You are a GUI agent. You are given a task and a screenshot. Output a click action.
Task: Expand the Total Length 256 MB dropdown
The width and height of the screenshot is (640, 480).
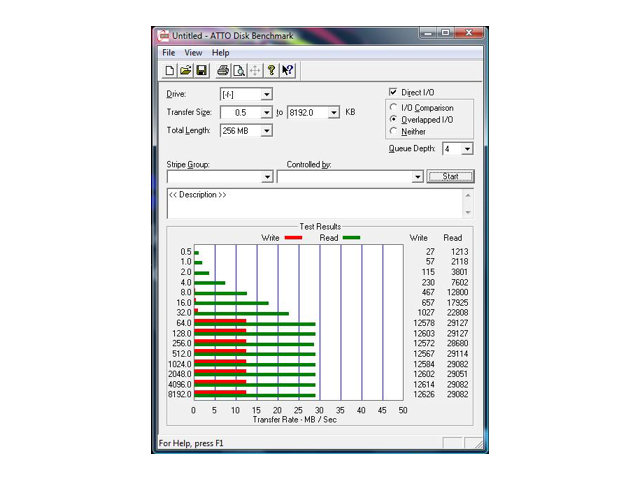[x=266, y=131]
